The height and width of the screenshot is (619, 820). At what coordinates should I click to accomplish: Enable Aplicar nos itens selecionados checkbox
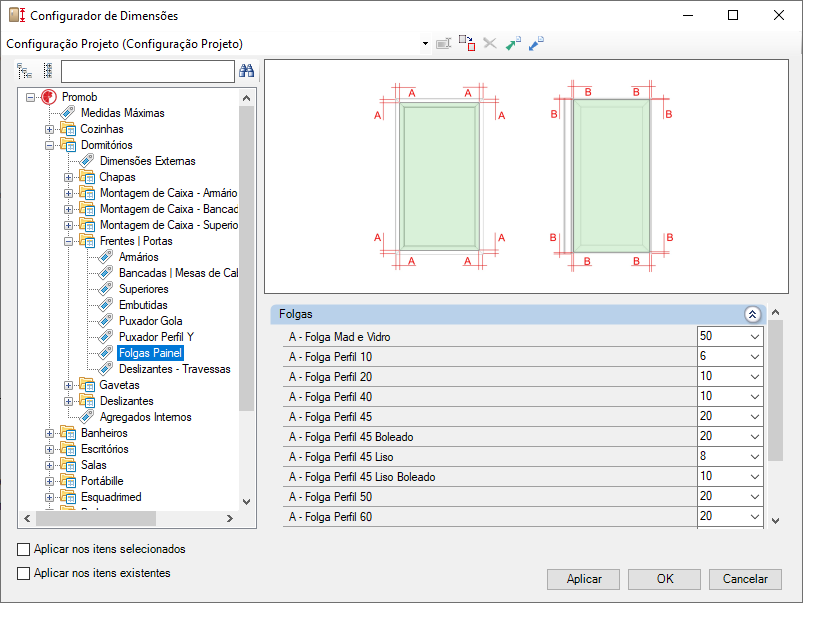coord(24,549)
